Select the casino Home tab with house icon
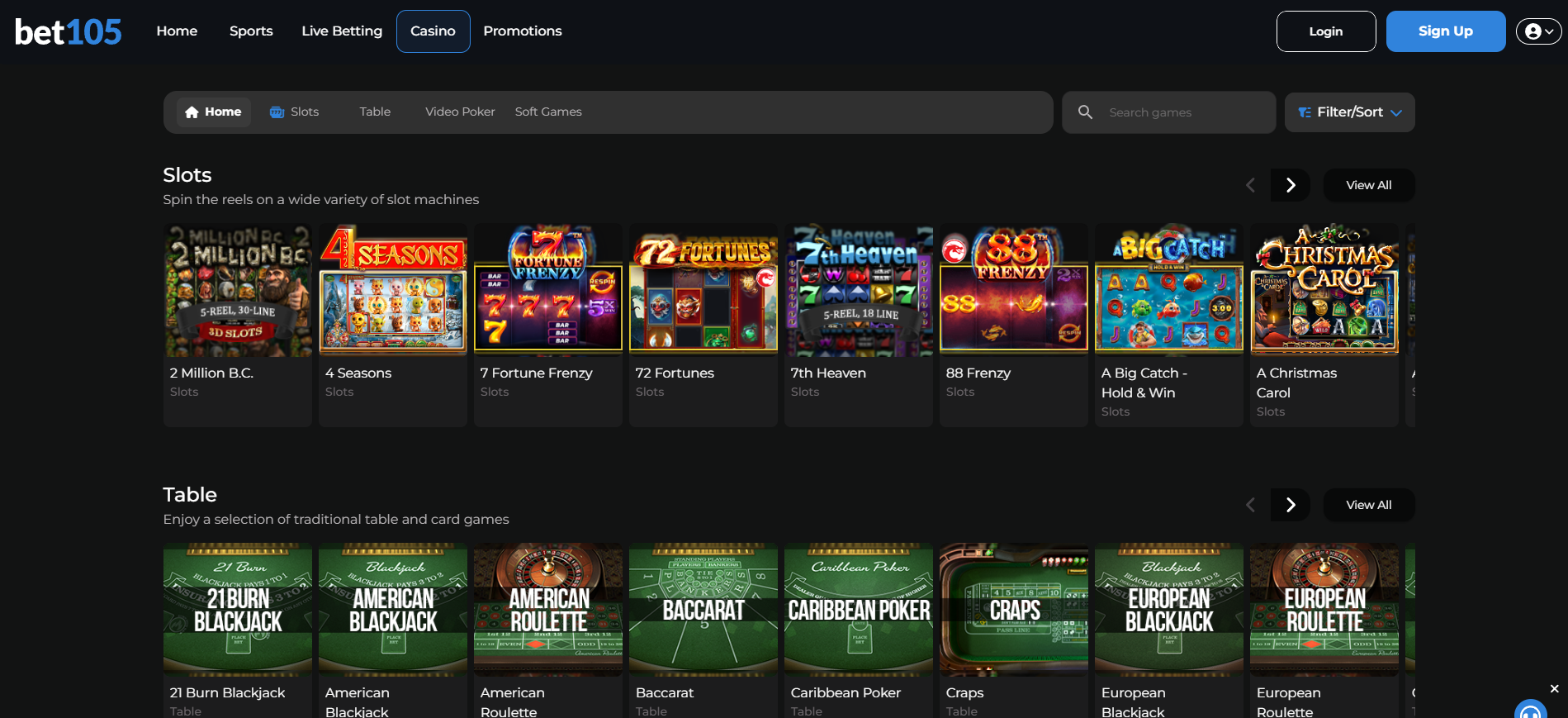Image resolution: width=1568 pixels, height=718 pixels. coord(214,112)
